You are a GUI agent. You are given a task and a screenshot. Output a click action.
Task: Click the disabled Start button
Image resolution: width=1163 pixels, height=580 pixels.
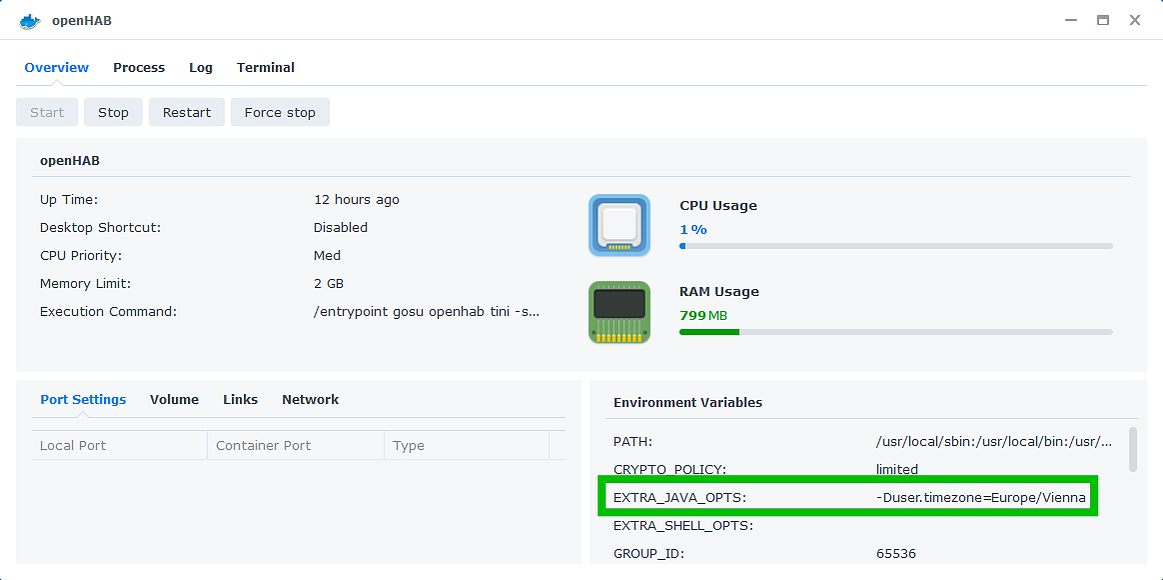[47, 112]
